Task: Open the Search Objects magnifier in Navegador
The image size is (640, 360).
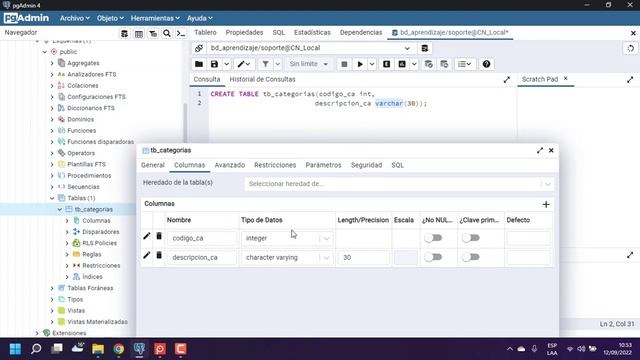Action: click(x=167, y=33)
